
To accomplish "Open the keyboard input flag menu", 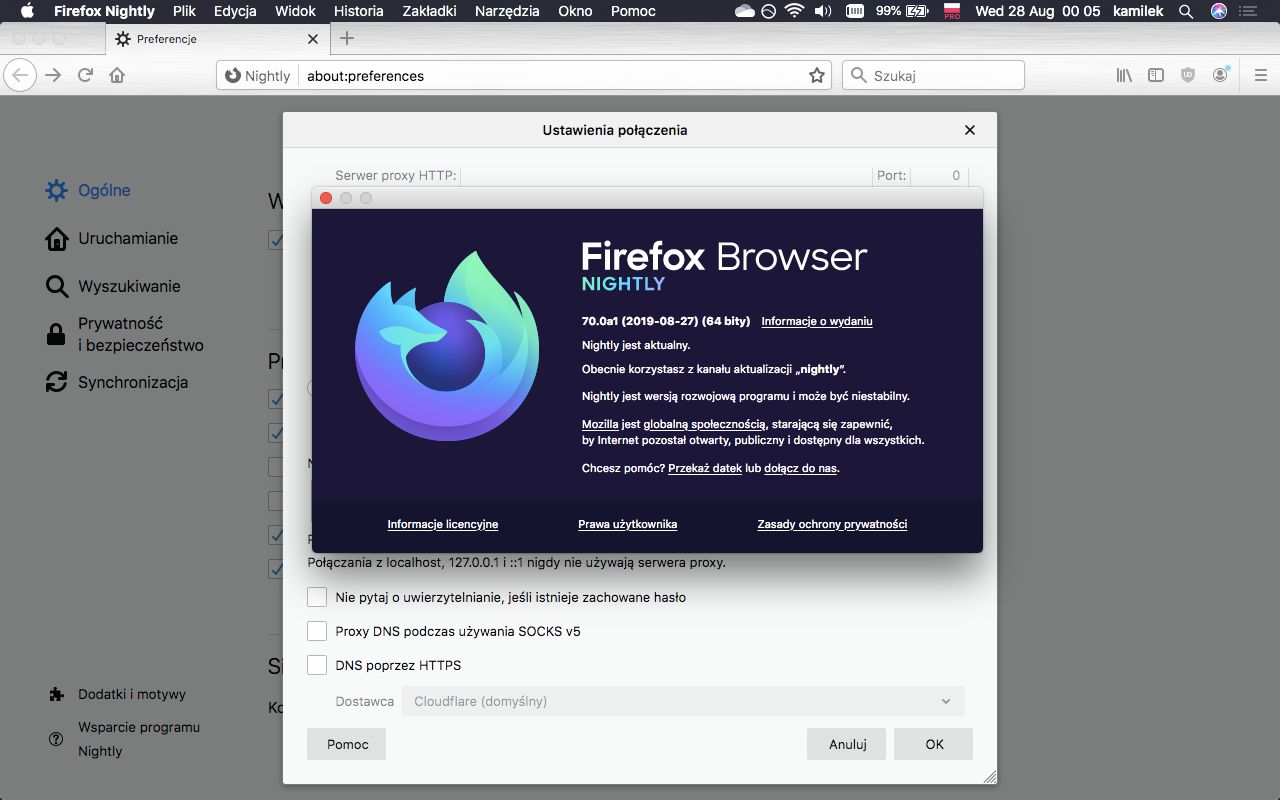I will coord(950,11).
